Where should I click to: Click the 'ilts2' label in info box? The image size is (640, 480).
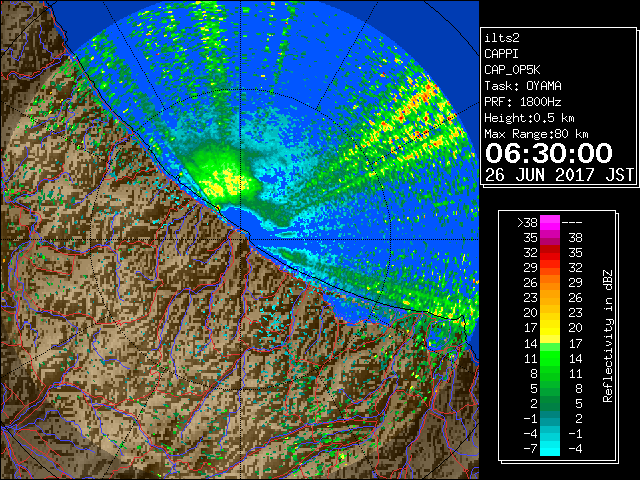[502, 38]
